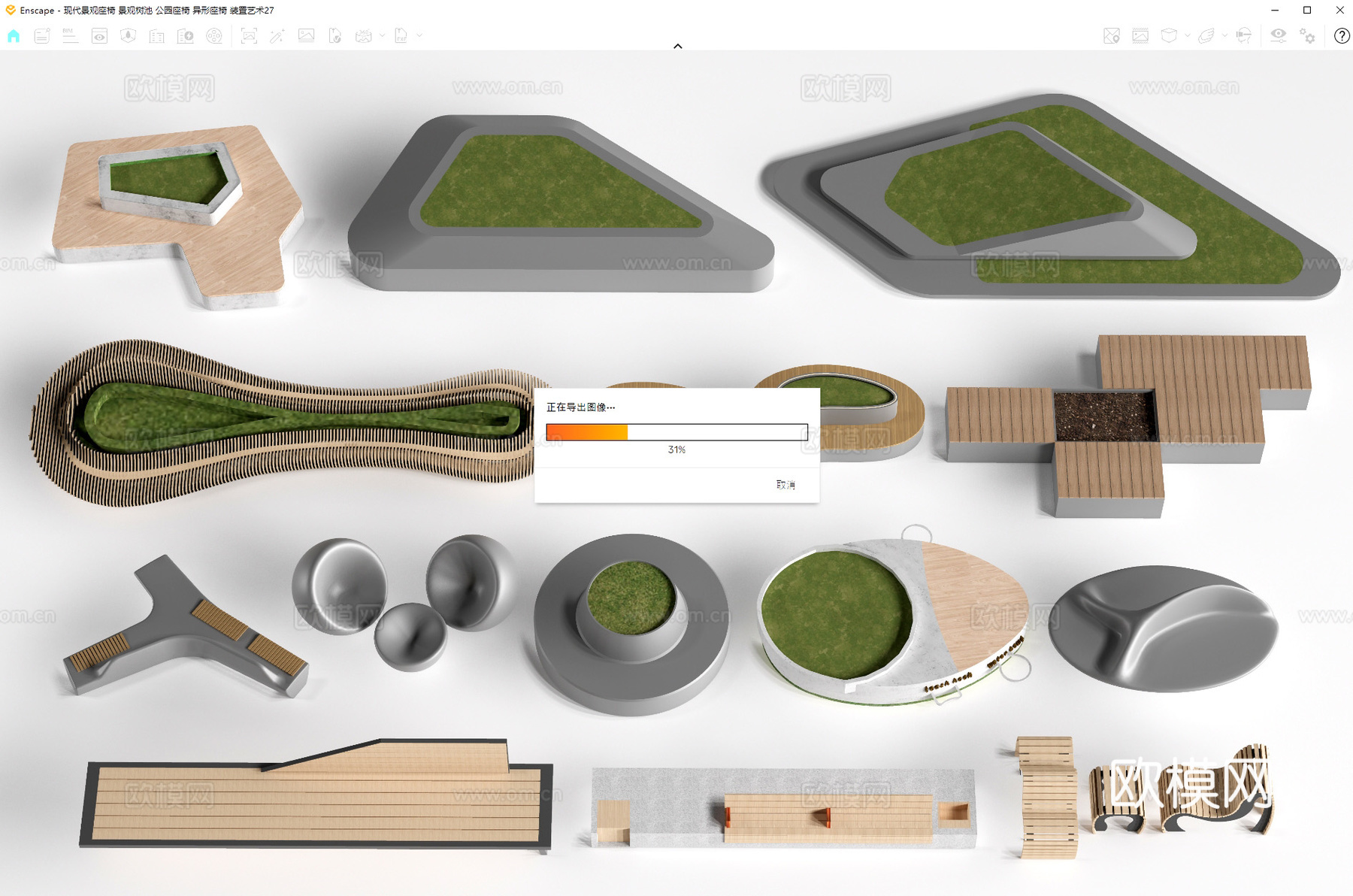Click the wing fly mode icon

(x=1206, y=35)
